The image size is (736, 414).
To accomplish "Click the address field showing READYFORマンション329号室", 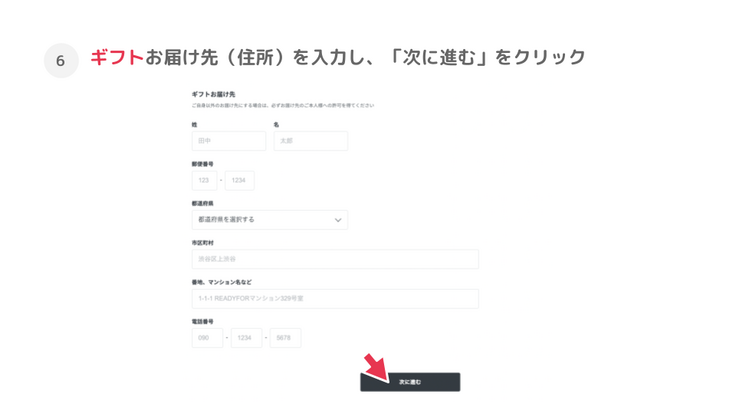I will tap(335, 299).
